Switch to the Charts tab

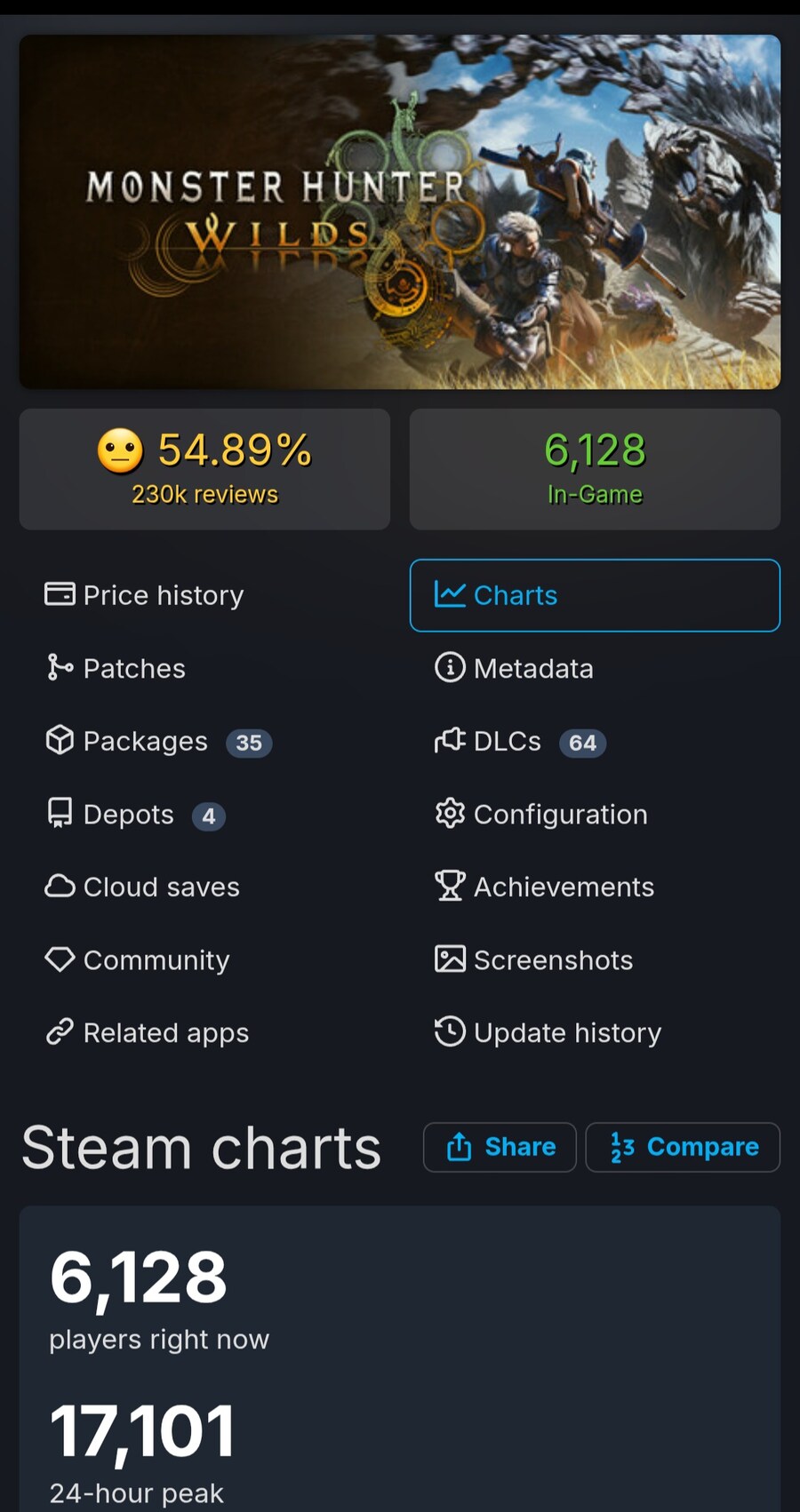coord(595,595)
